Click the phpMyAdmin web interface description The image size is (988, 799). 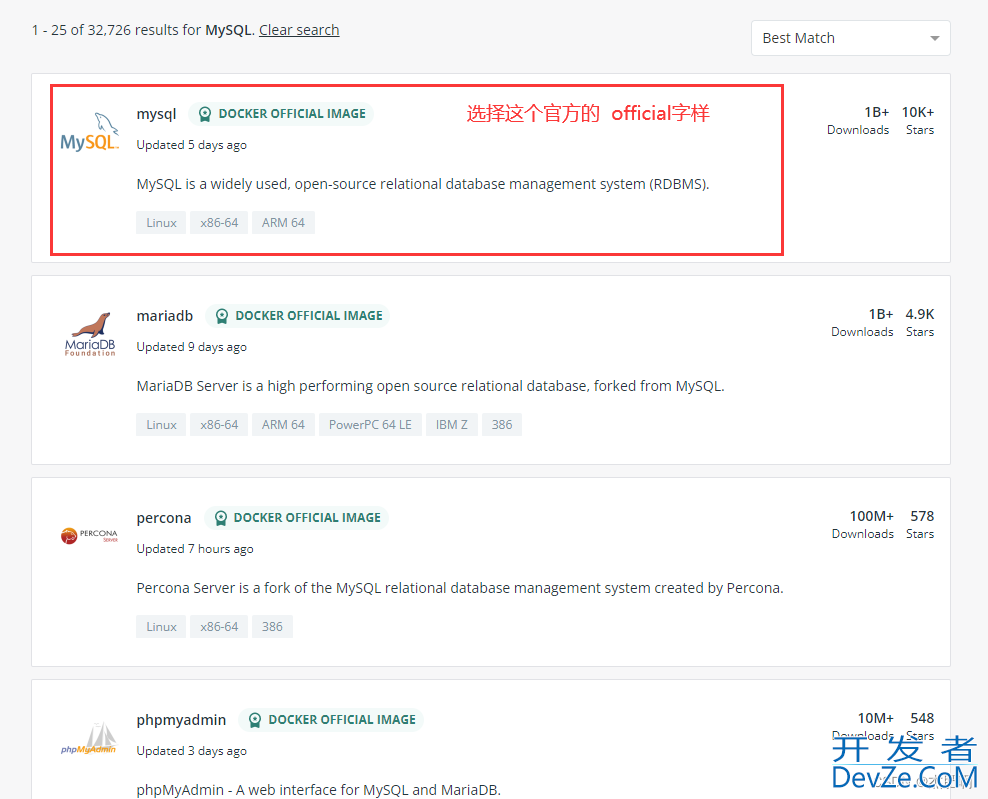click(319, 790)
